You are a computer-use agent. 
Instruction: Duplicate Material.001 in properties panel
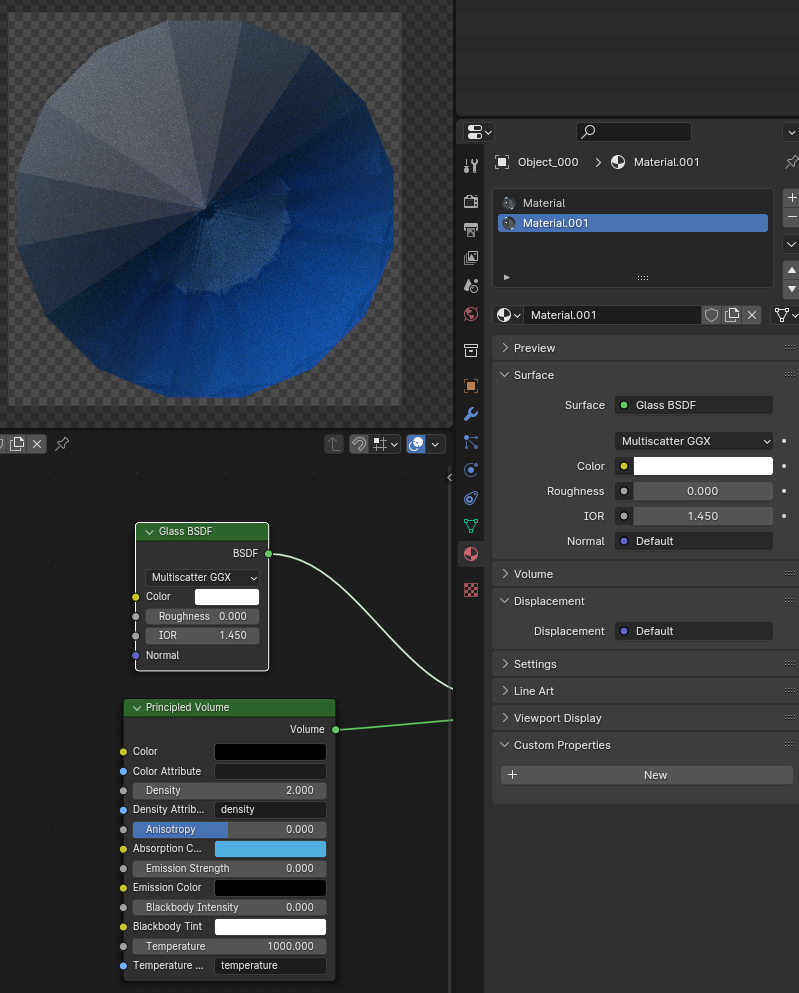[x=732, y=315]
